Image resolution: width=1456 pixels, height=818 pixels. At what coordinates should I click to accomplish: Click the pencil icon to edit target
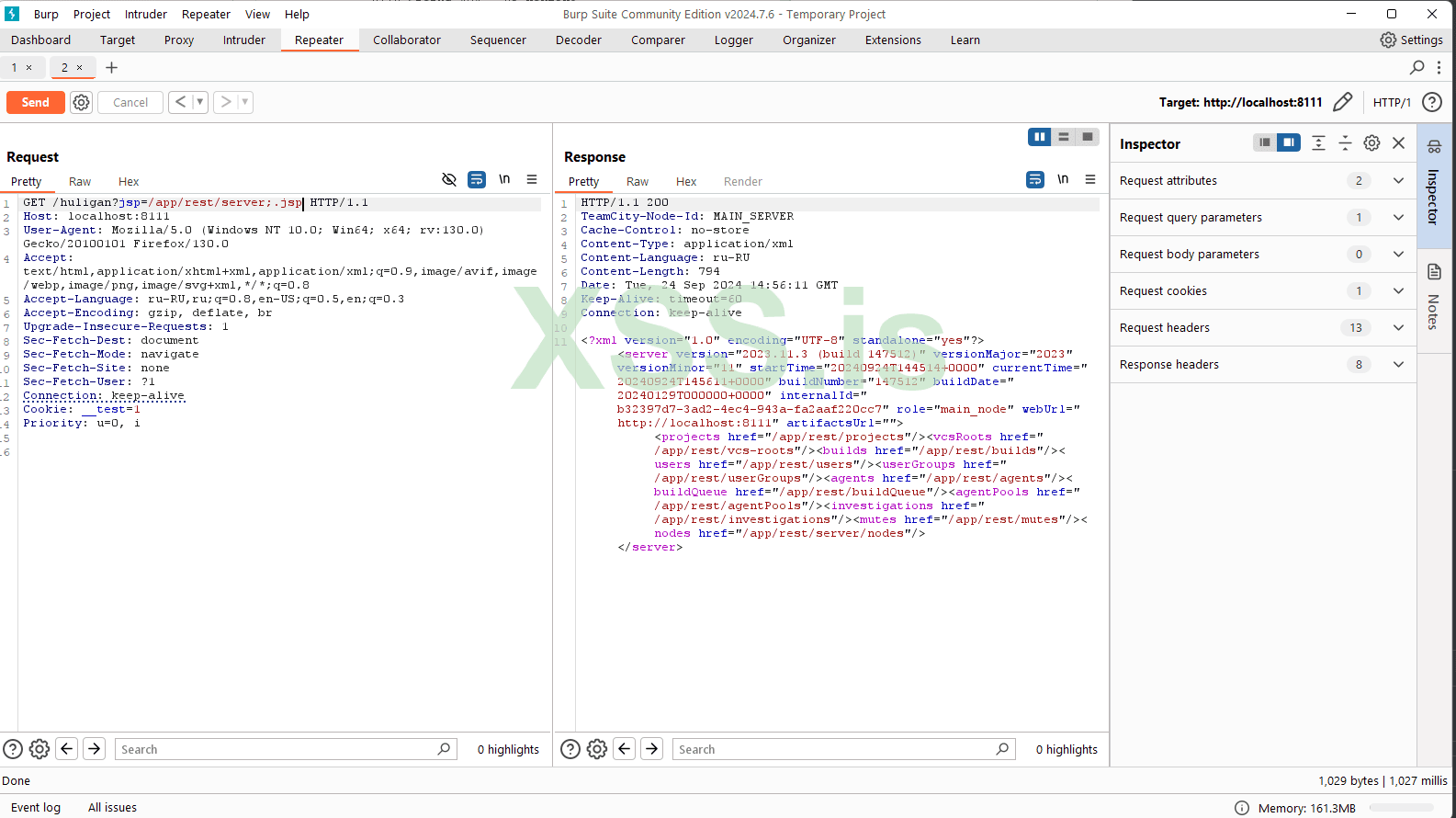click(x=1342, y=102)
